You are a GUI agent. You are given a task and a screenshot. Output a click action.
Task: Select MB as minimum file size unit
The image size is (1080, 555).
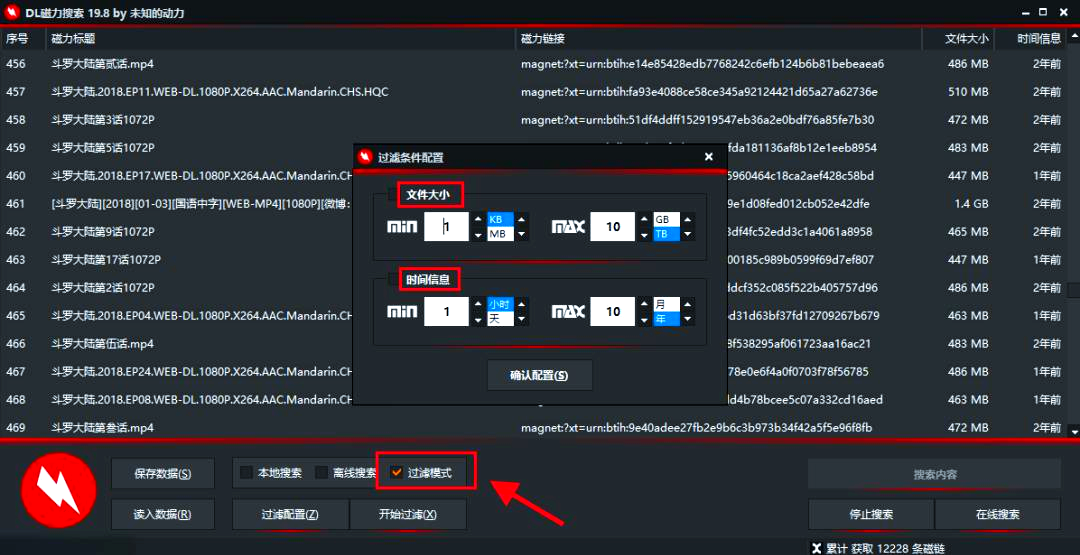[500, 234]
